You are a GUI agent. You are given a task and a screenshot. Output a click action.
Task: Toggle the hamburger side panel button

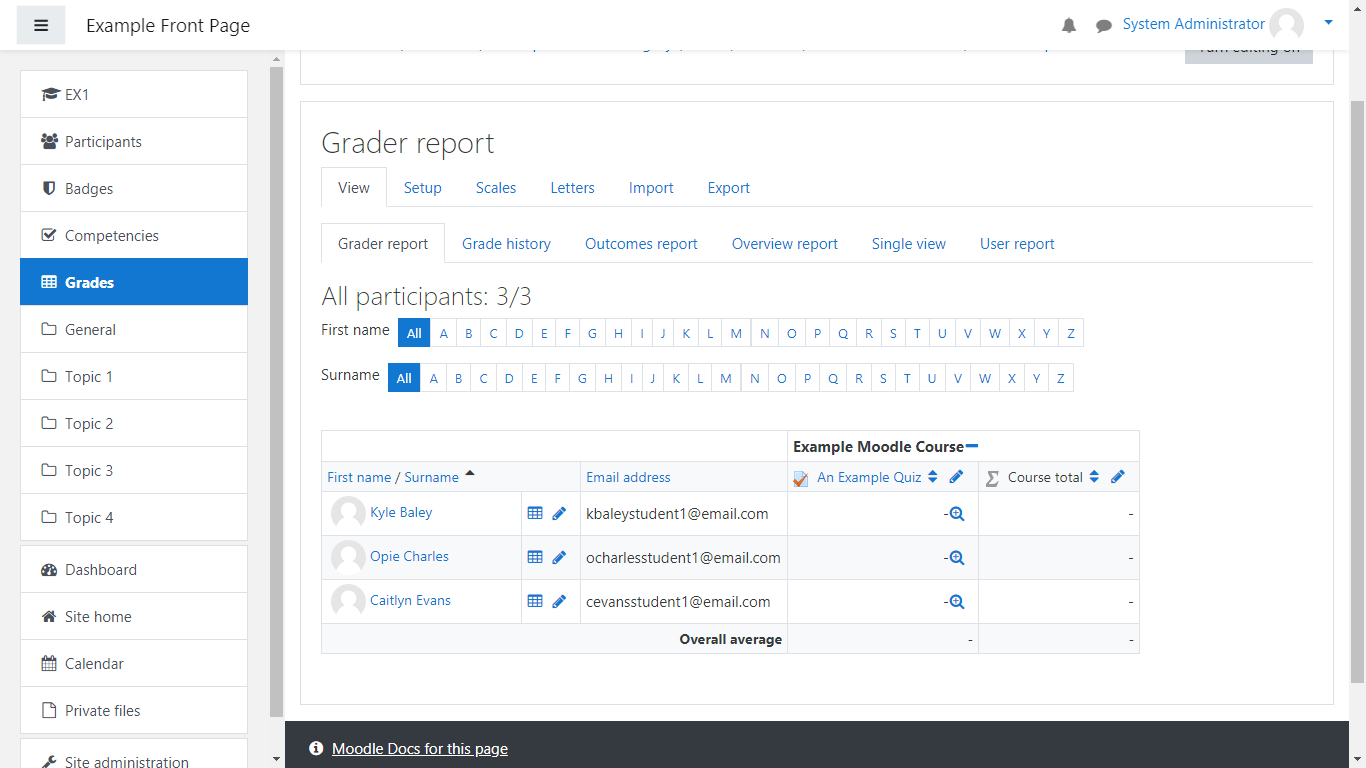tap(41, 25)
